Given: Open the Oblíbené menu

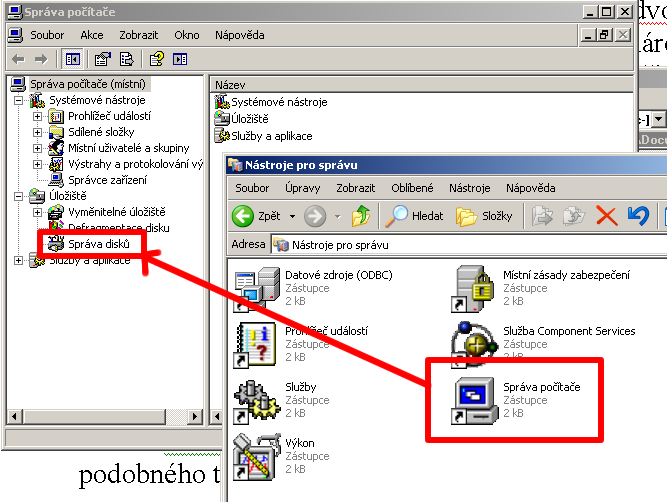Looking at the screenshot, I should tap(412, 188).
